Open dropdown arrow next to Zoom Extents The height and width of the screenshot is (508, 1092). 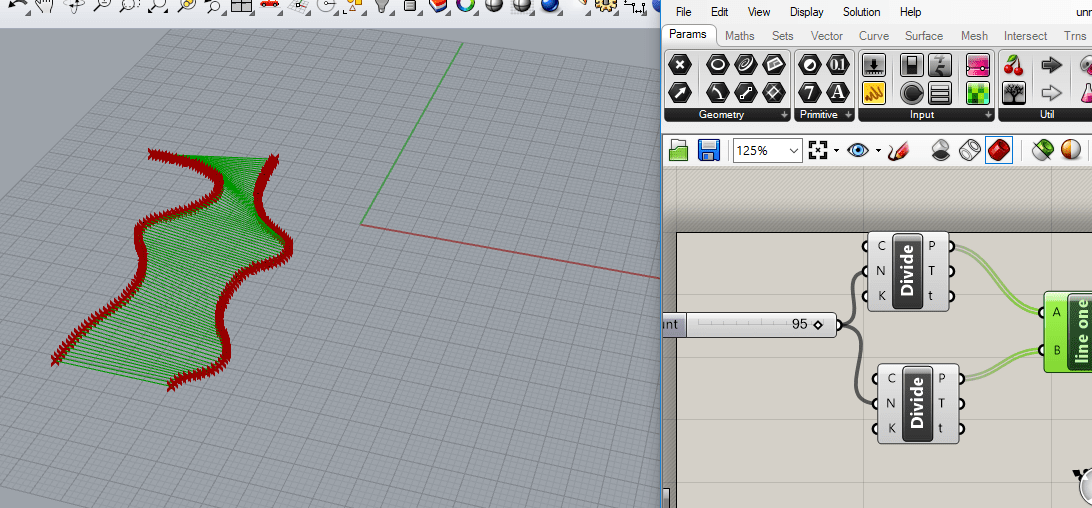[835, 151]
